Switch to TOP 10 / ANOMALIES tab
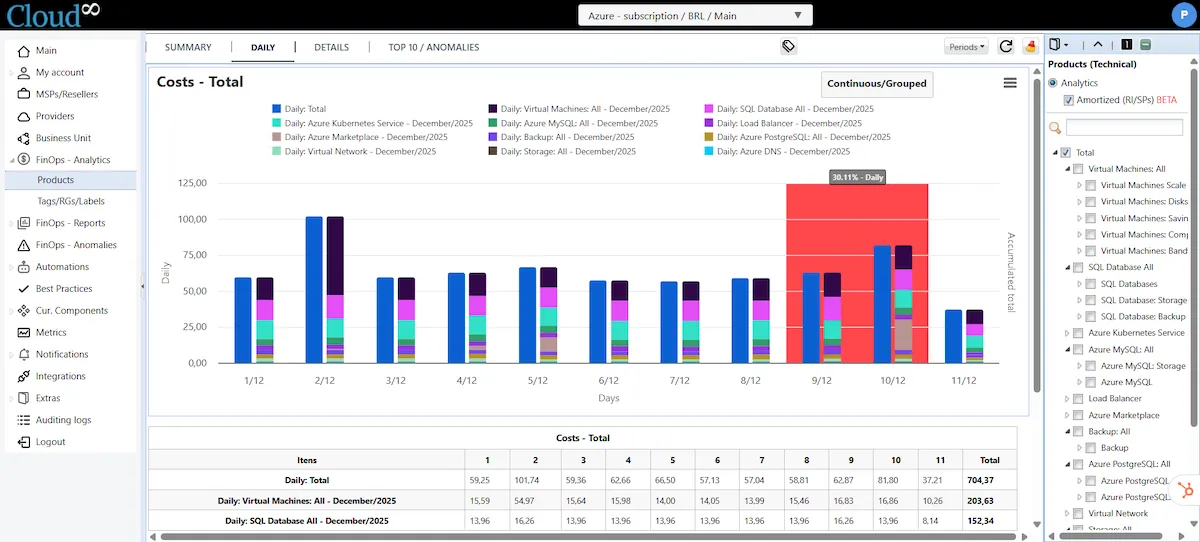The width and height of the screenshot is (1200, 542). tap(434, 47)
